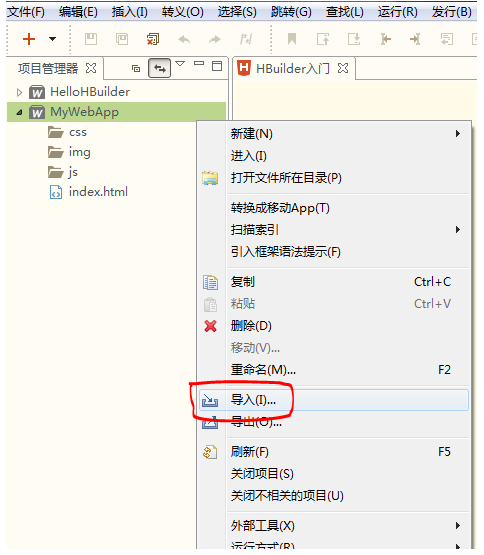
Task: Click Collapse All icon in project manager
Action: 136,68
